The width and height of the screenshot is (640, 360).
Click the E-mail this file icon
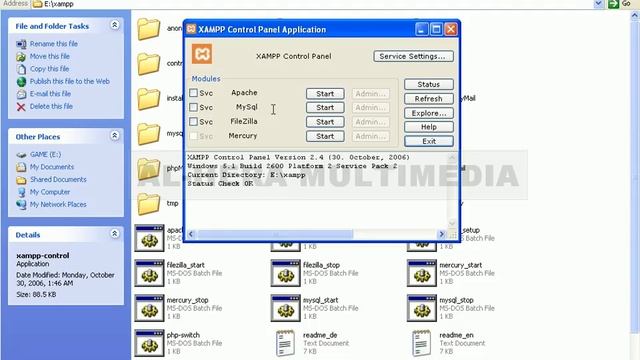point(21,94)
